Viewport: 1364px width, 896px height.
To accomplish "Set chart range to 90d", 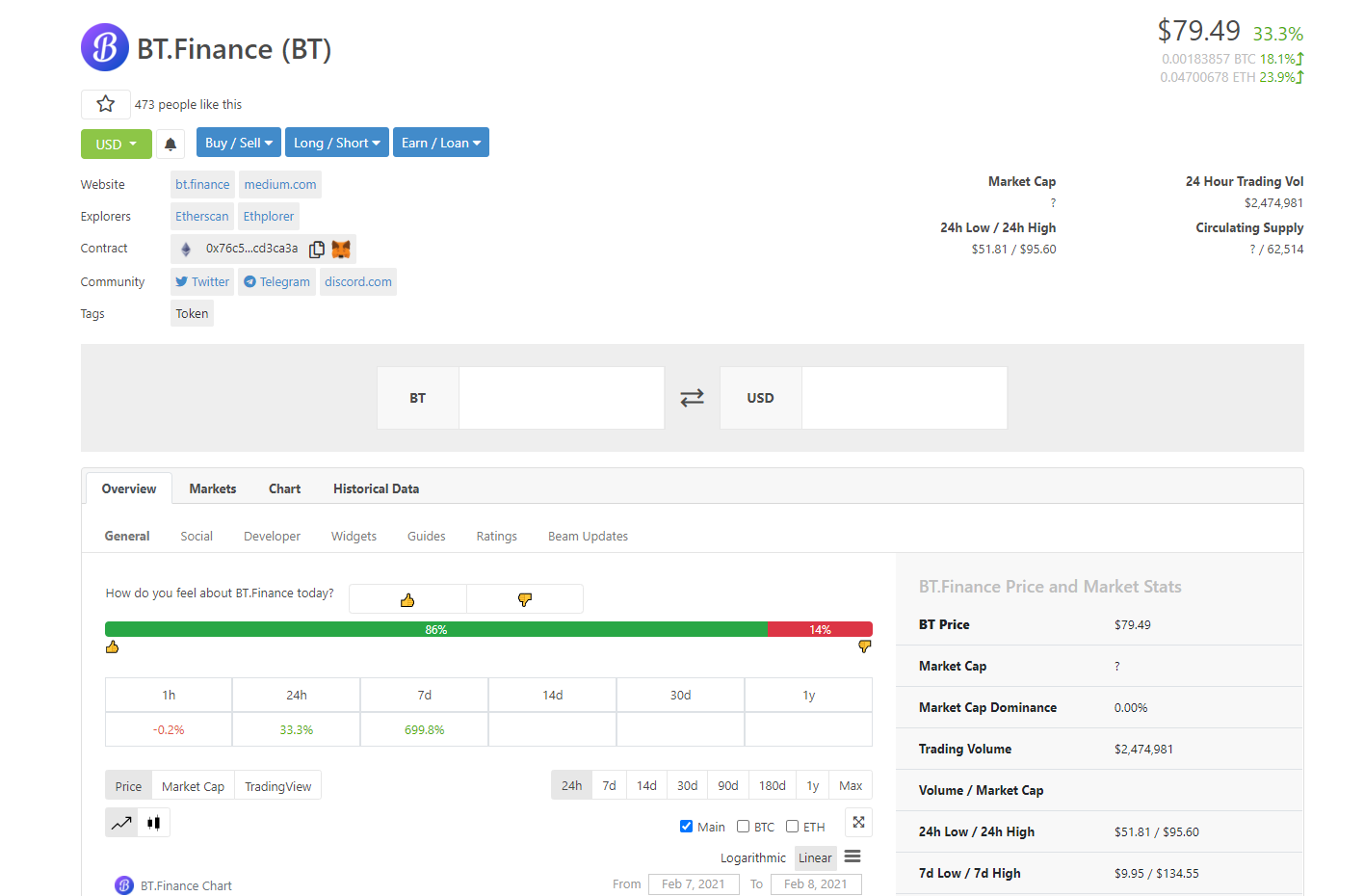I will click(x=728, y=785).
